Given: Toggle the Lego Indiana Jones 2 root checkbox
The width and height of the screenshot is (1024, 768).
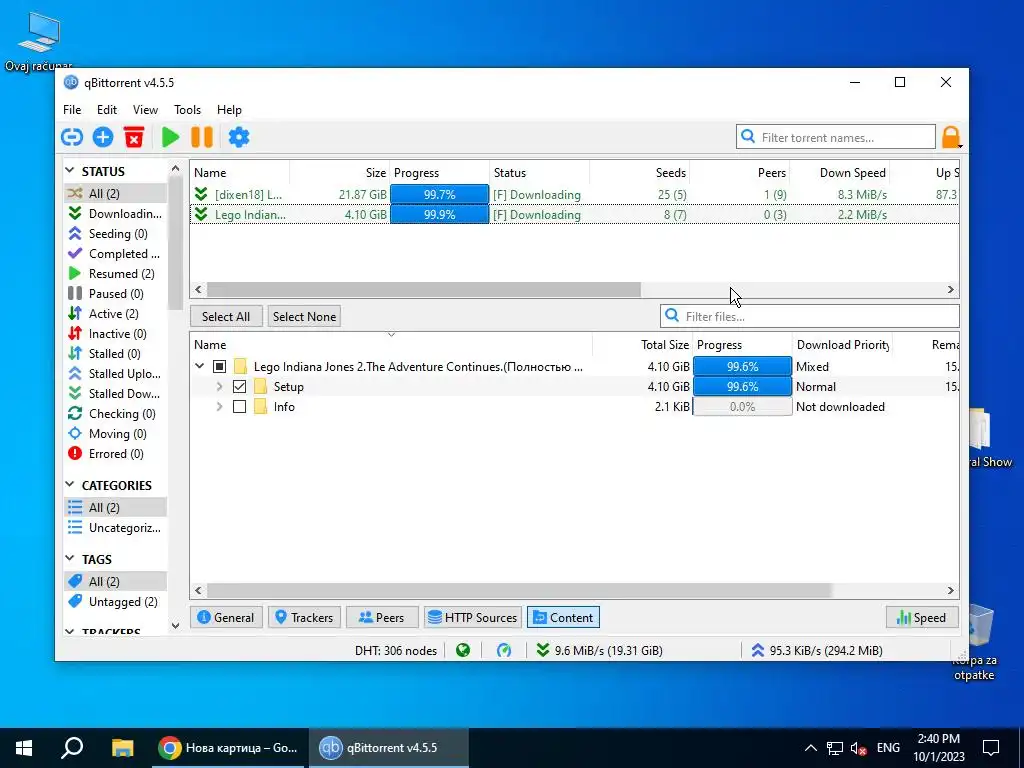Looking at the screenshot, I should click(x=219, y=366).
